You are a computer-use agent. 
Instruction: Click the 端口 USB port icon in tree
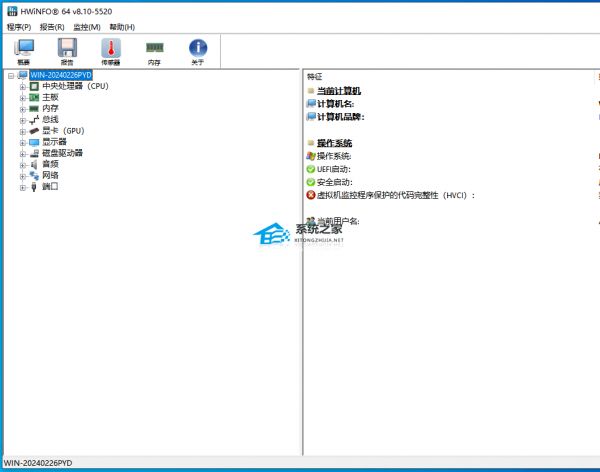[x=34, y=186]
